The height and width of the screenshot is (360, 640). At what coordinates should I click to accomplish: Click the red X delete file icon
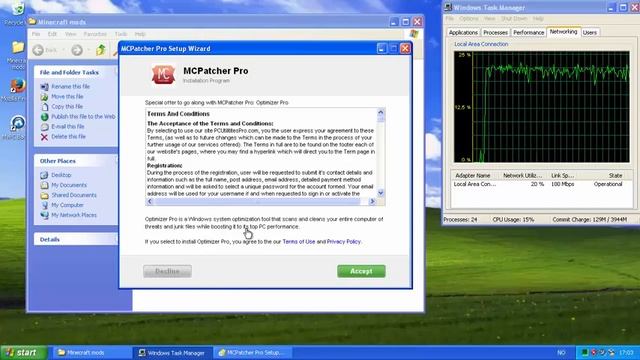44,137
